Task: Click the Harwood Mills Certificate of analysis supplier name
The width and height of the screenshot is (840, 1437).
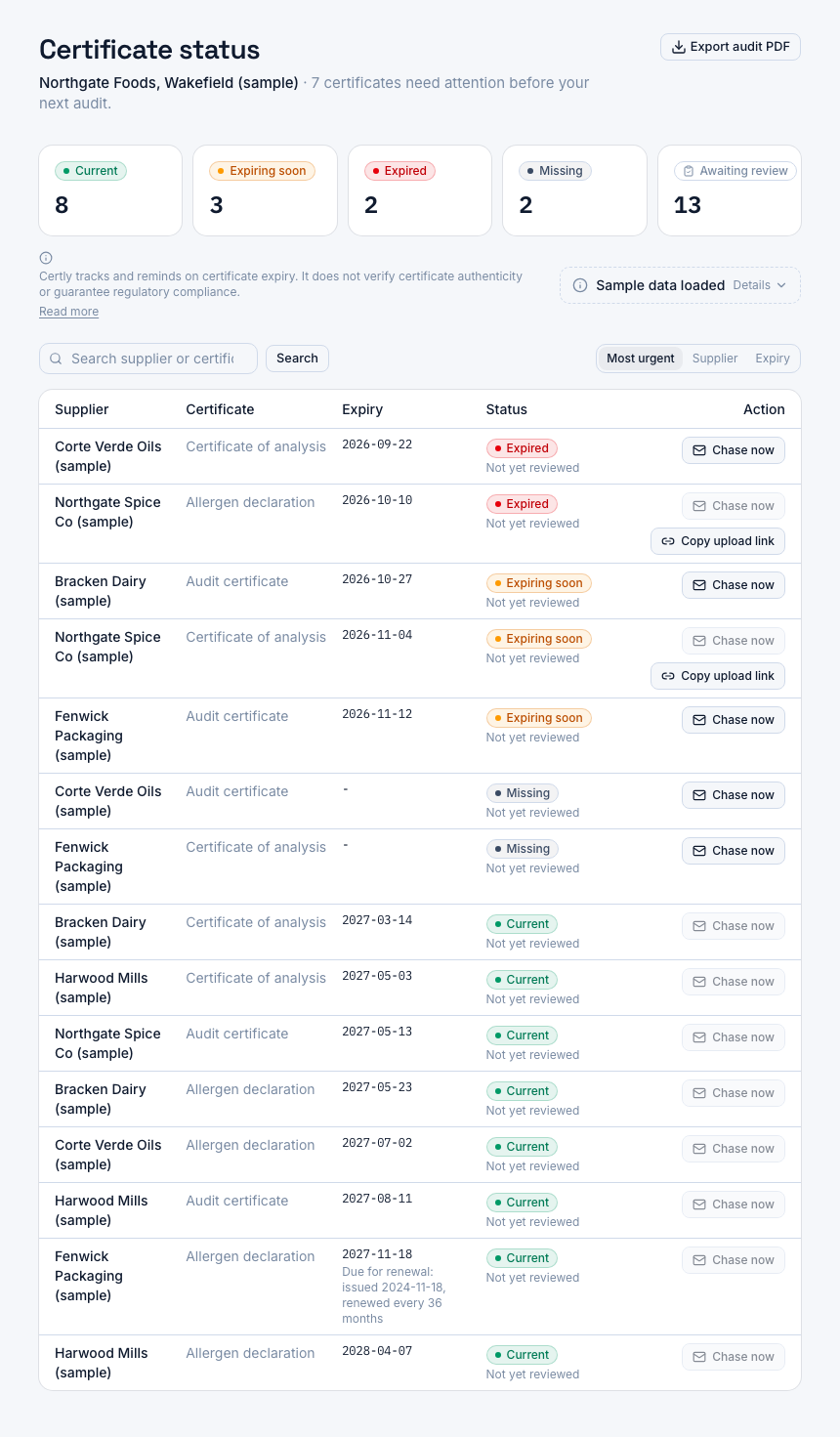Action: (102, 988)
